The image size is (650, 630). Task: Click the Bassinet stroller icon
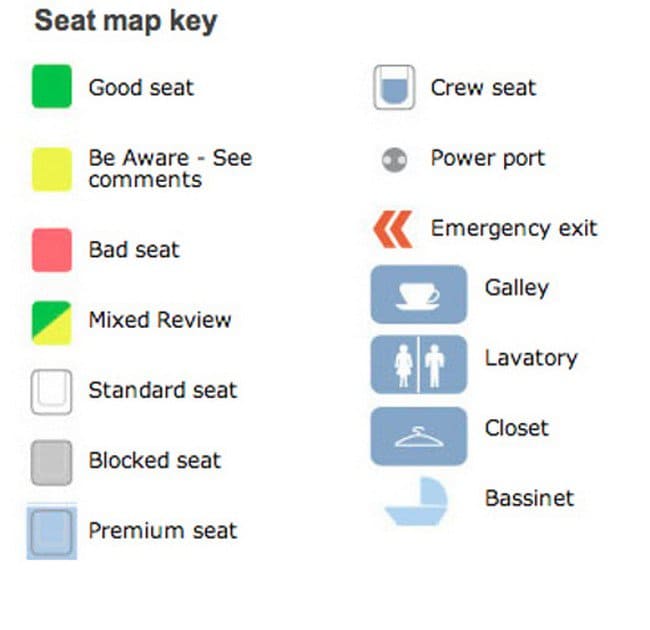[x=419, y=501]
